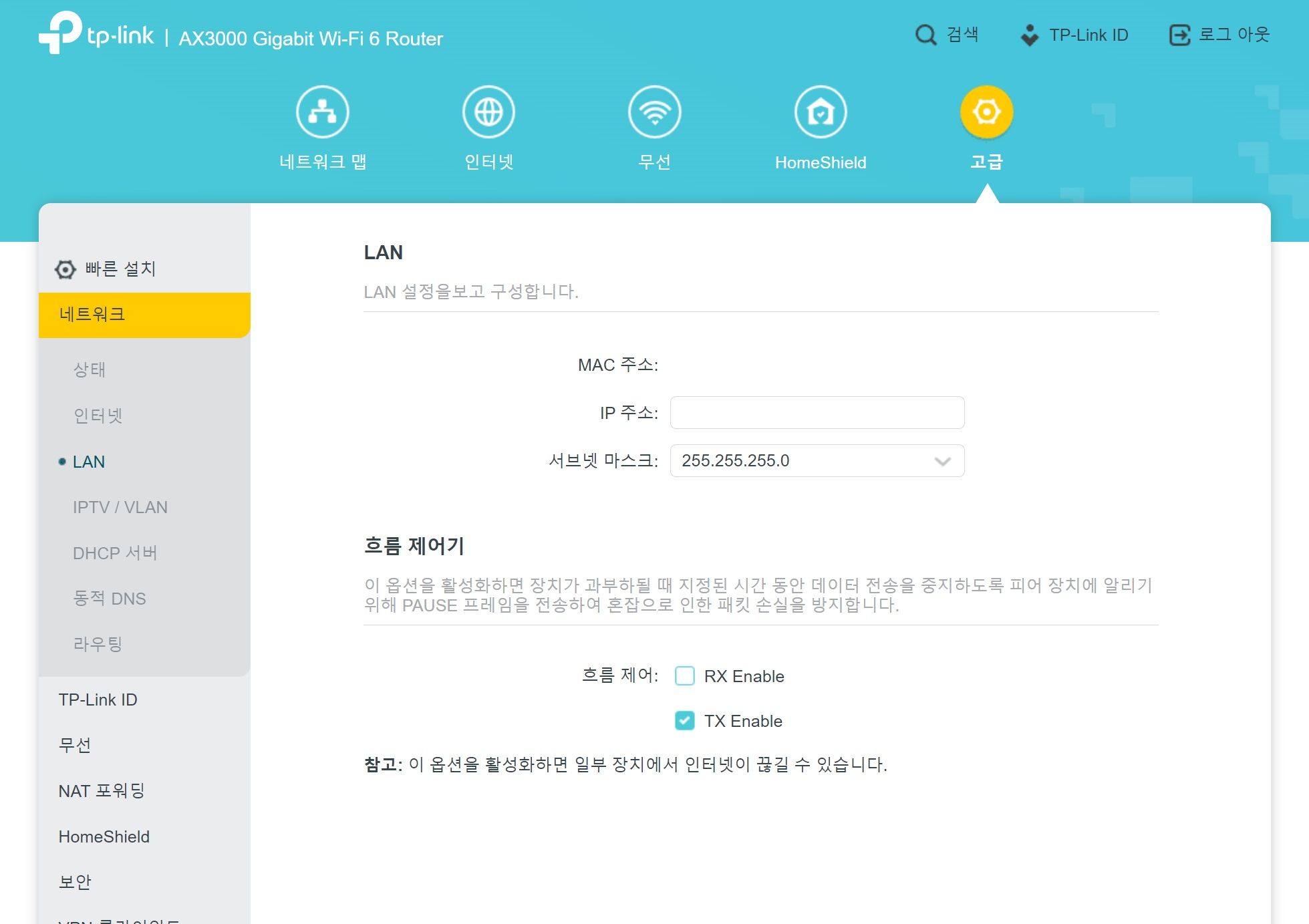The width and height of the screenshot is (1309, 924).
Task: Click the 고급 advanced tab label
Action: coord(986,162)
